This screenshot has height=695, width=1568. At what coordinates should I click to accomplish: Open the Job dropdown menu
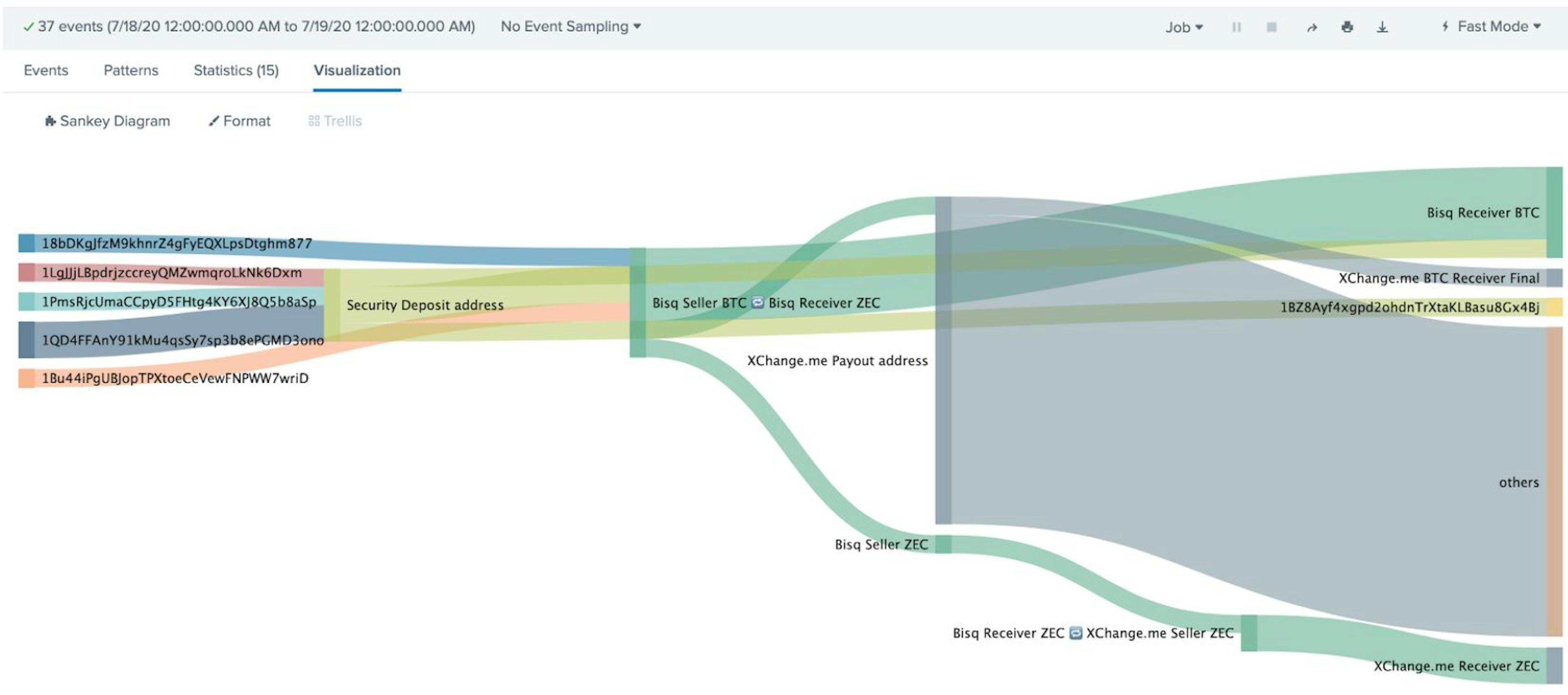point(1183,27)
